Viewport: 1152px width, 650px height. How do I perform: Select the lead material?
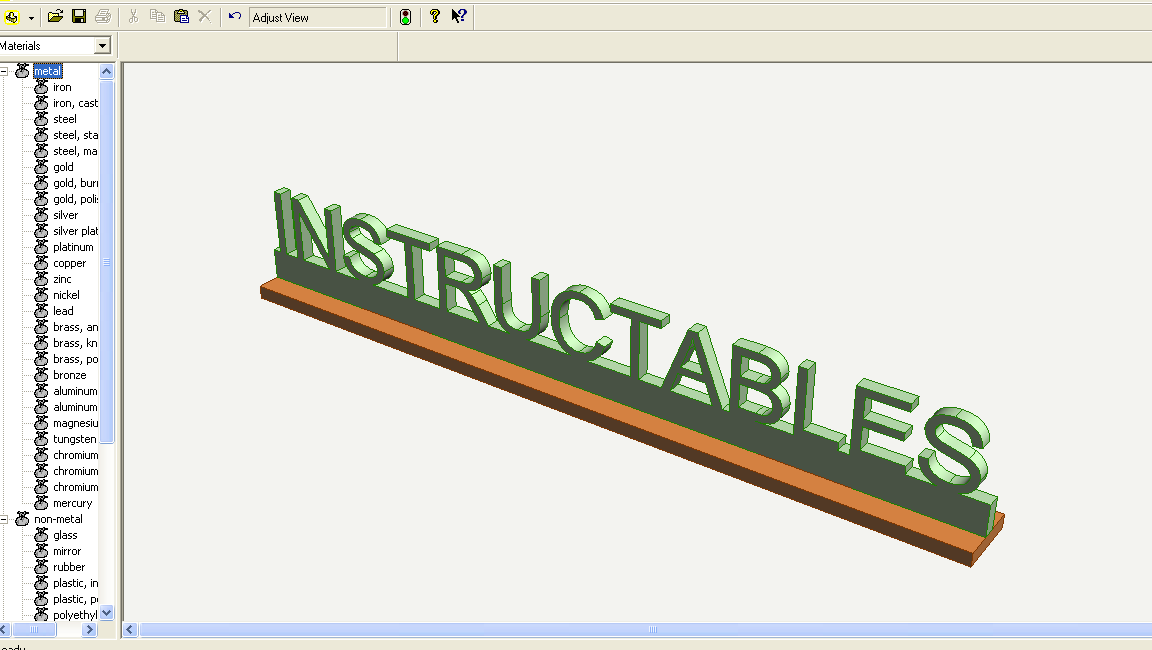click(63, 311)
